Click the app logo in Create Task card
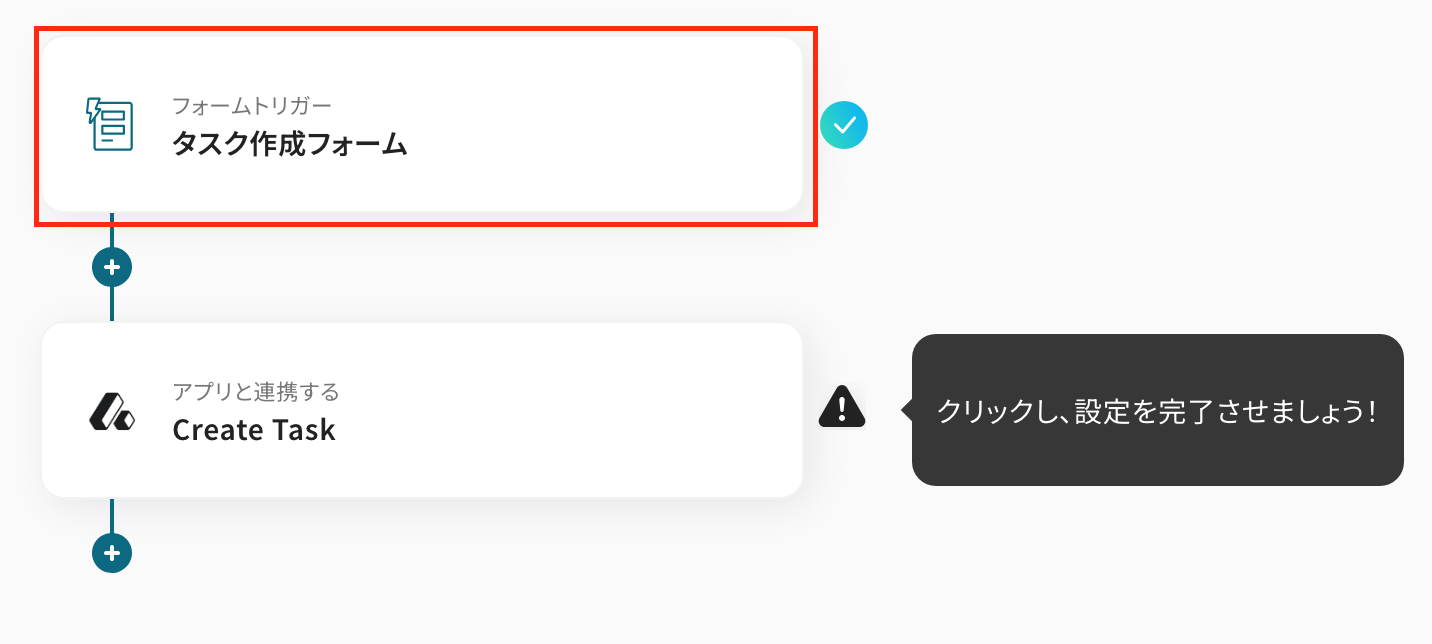 point(111,410)
